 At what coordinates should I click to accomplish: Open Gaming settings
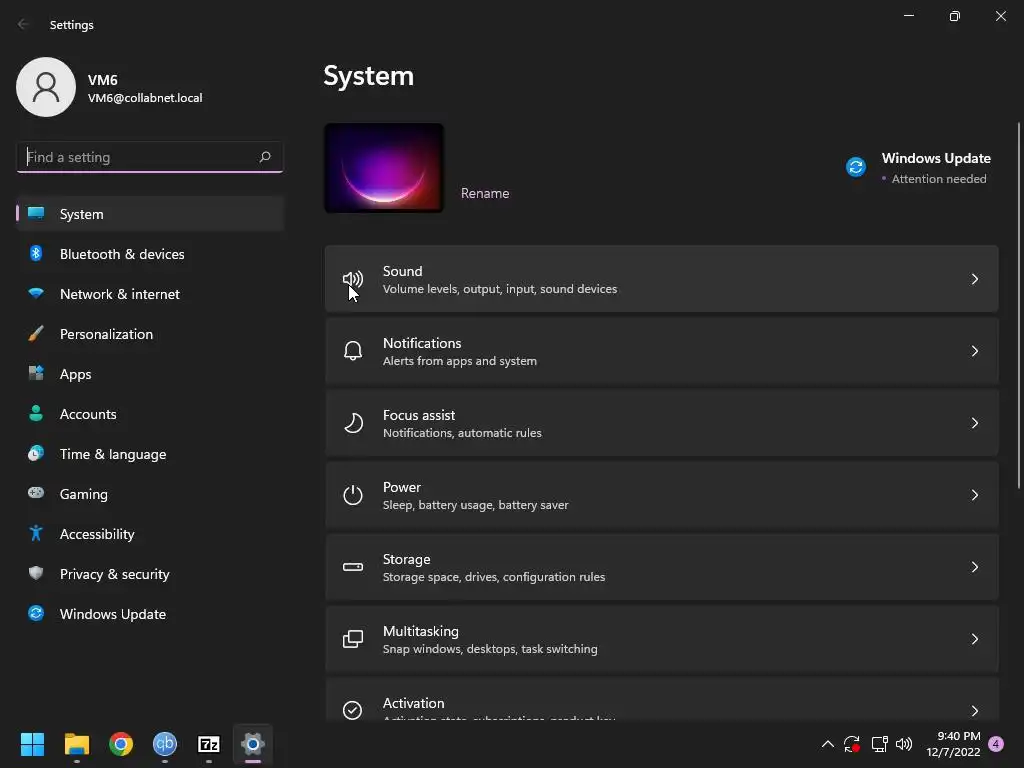(150, 494)
